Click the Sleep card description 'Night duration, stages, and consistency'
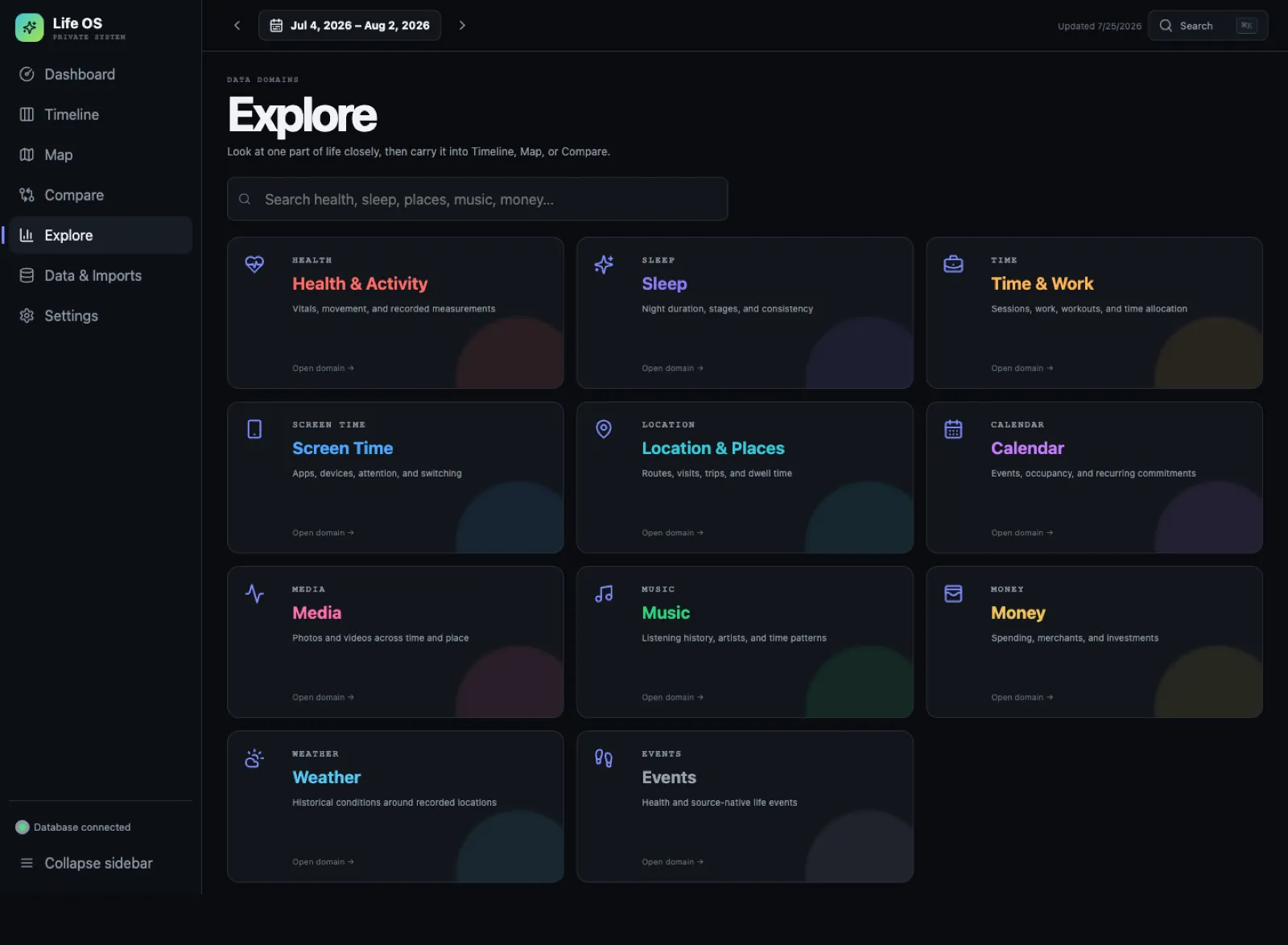The width and height of the screenshot is (1288, 945). coord(727,309)
